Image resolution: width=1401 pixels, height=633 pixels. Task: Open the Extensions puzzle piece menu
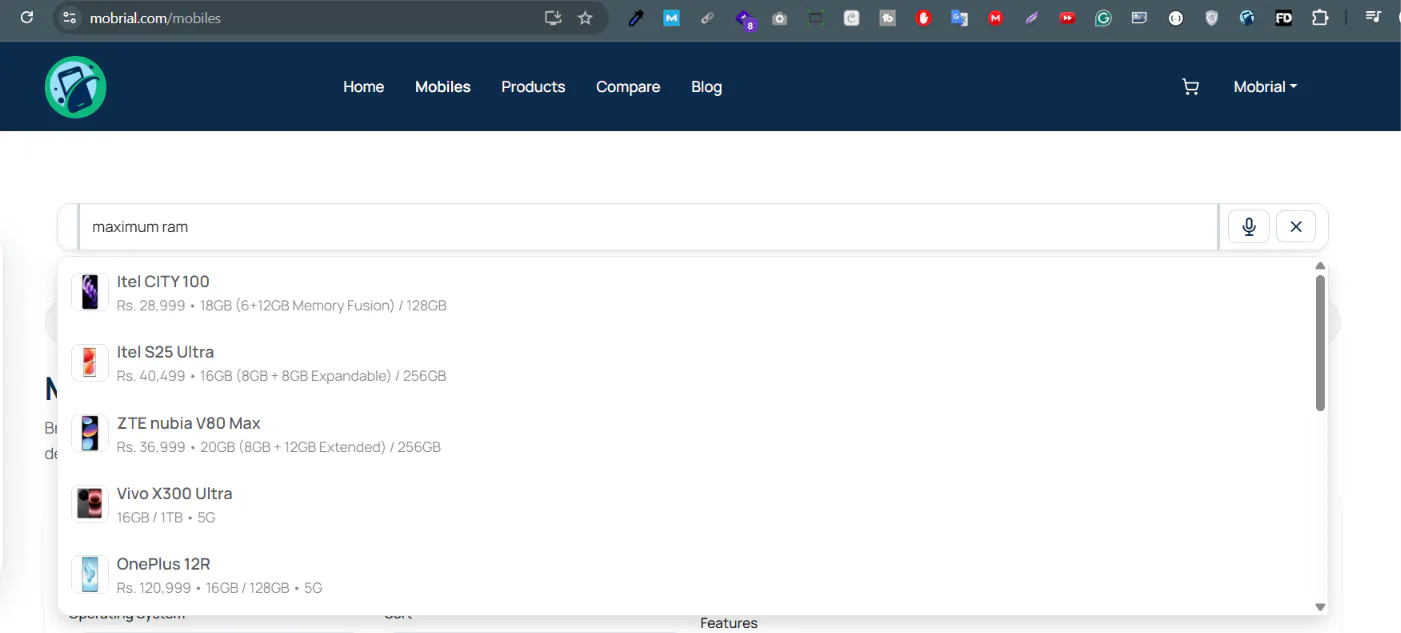(x=1320, y=18)
